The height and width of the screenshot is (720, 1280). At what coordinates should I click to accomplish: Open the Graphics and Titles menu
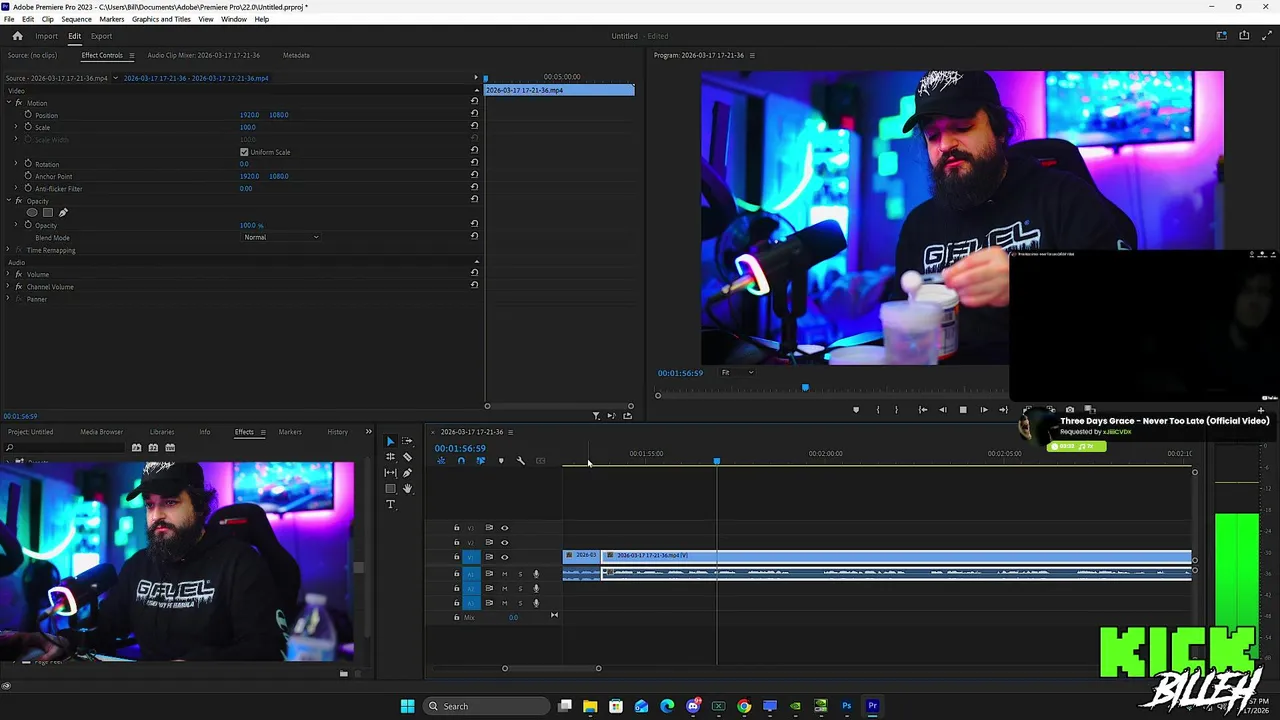point(161,19)
